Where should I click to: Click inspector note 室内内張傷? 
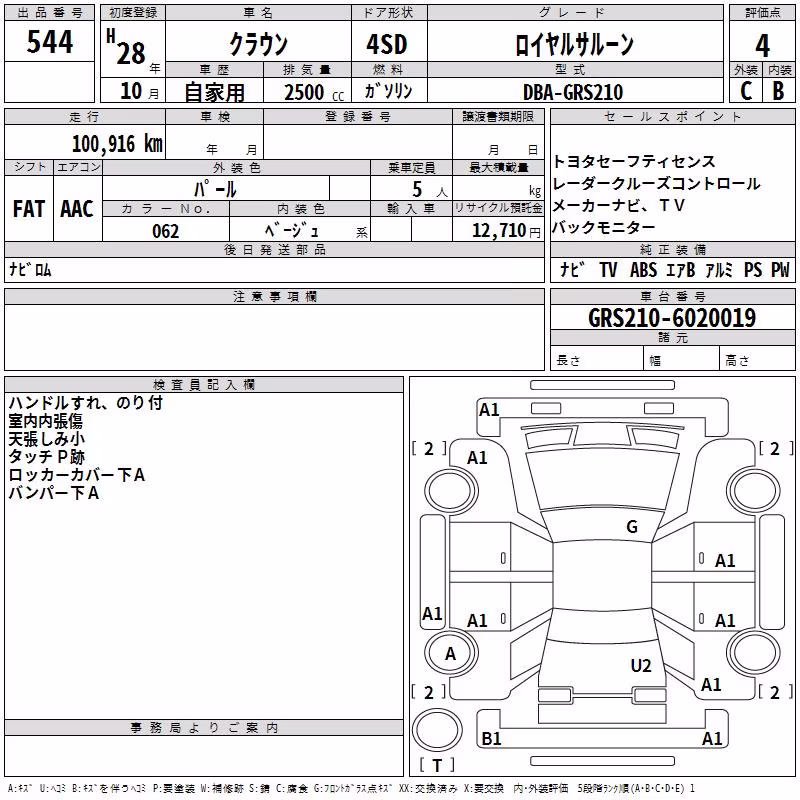point(45,421)
